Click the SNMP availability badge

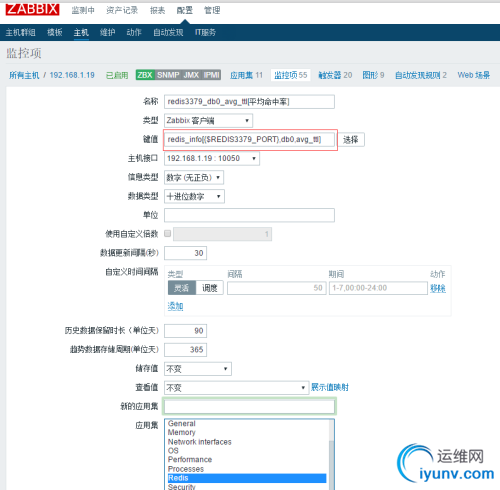168,75
